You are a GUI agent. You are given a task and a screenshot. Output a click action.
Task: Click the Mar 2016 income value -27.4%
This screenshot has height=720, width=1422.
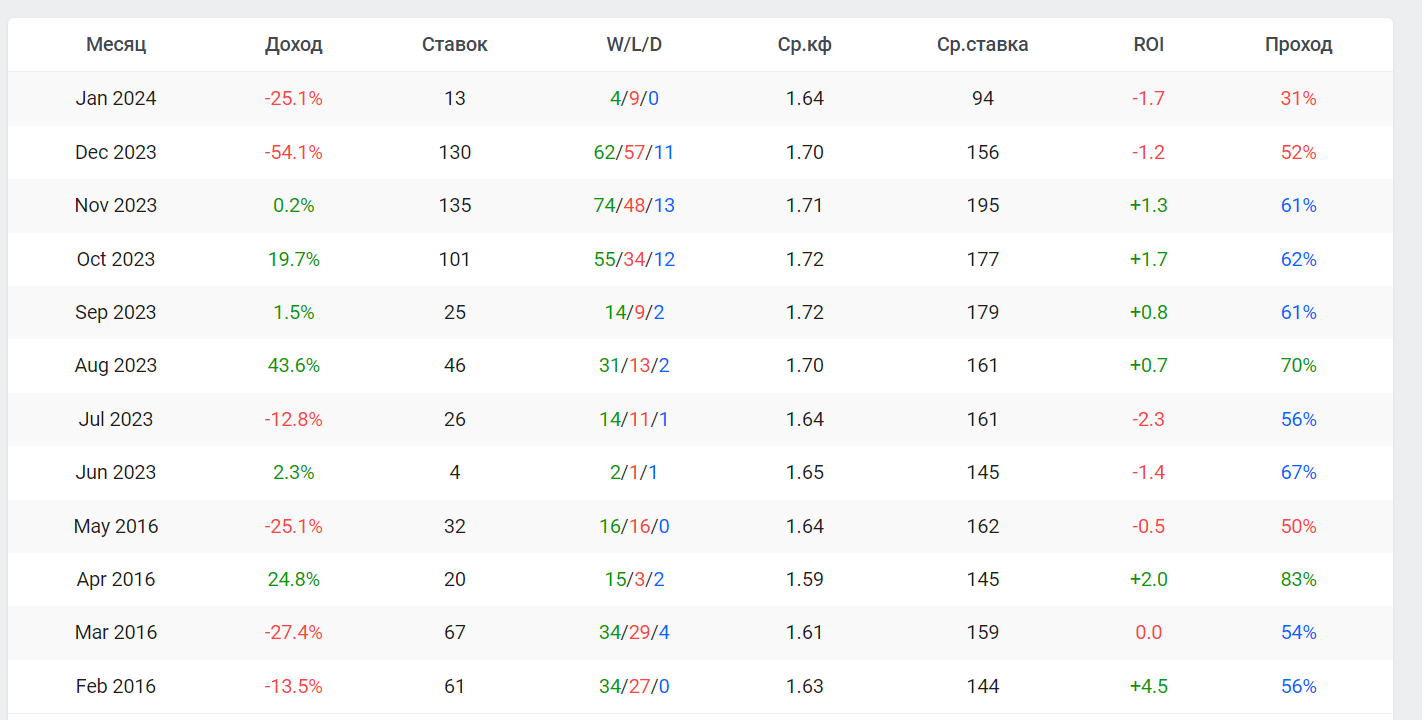click(x=294, y=633)
